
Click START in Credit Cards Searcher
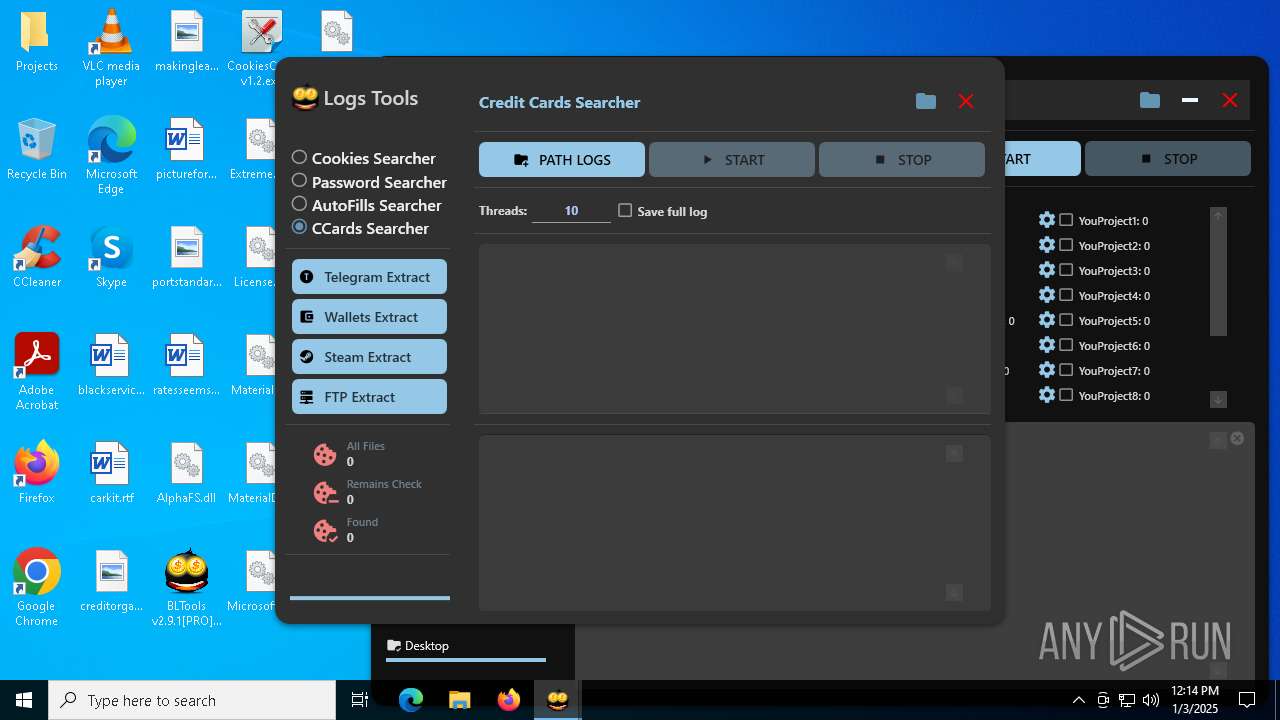[732, 160]
